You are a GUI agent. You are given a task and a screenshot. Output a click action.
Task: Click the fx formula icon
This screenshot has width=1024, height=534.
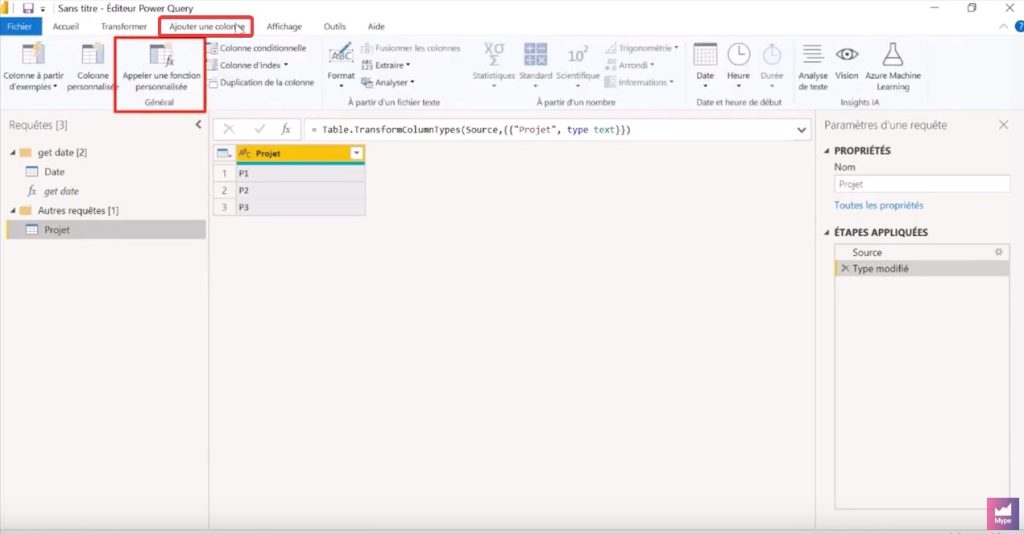[x=286, y=129]
